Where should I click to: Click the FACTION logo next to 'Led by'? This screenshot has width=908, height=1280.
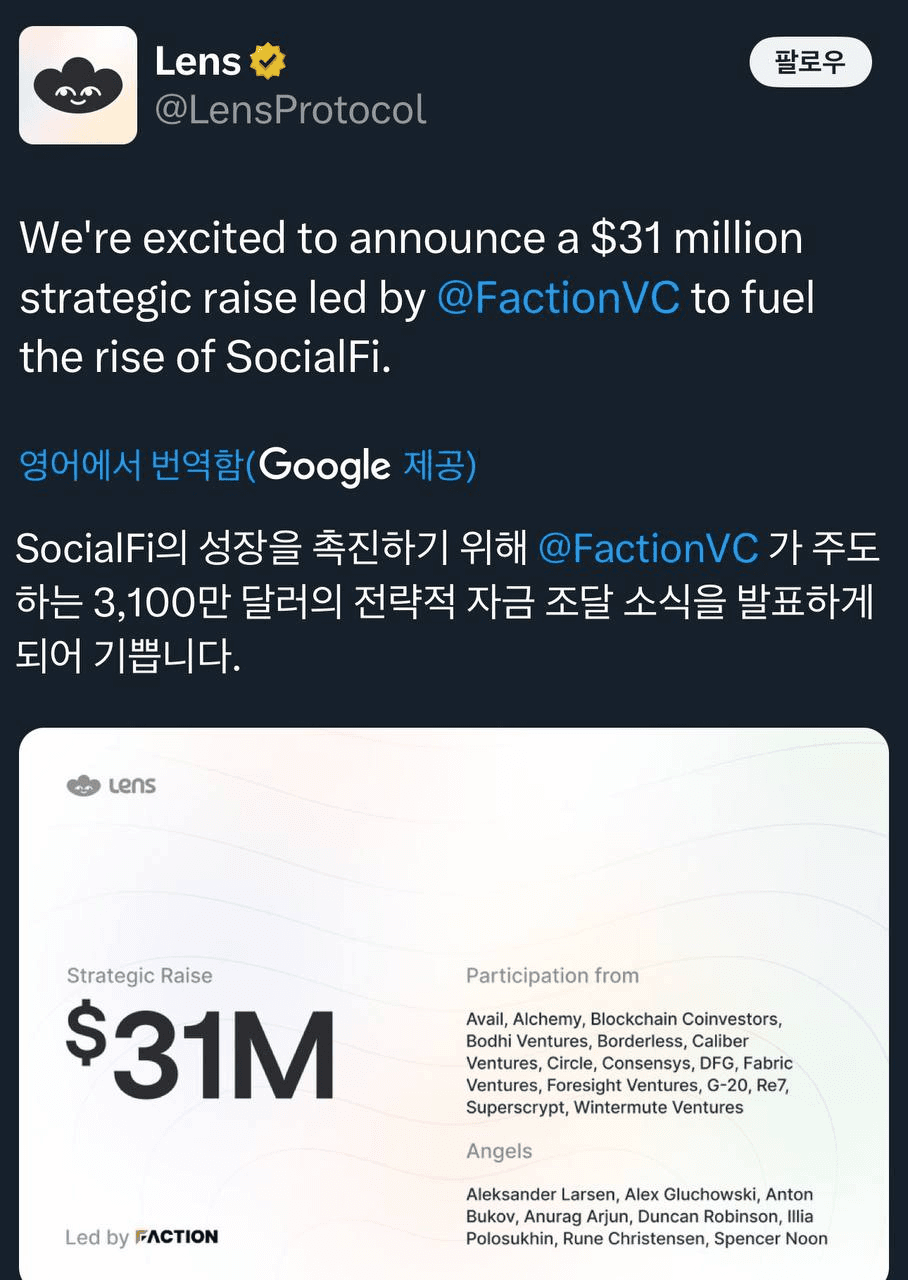[176, 1237]
